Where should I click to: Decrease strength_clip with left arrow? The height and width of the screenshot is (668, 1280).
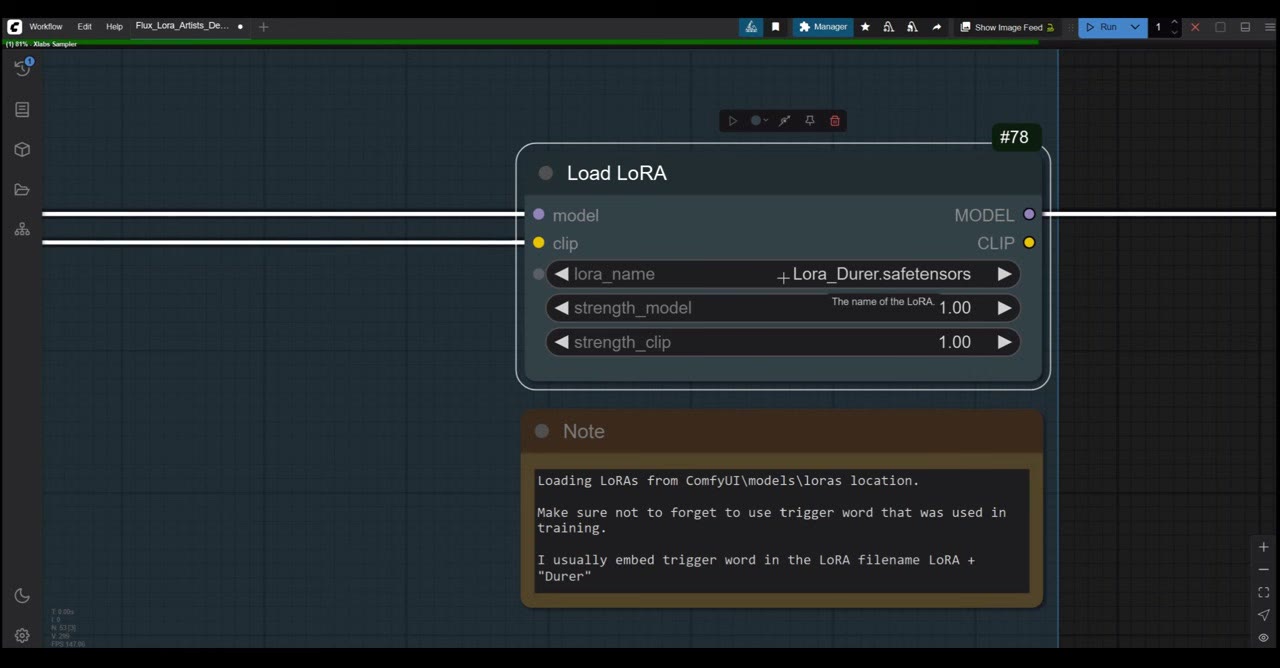561,342
